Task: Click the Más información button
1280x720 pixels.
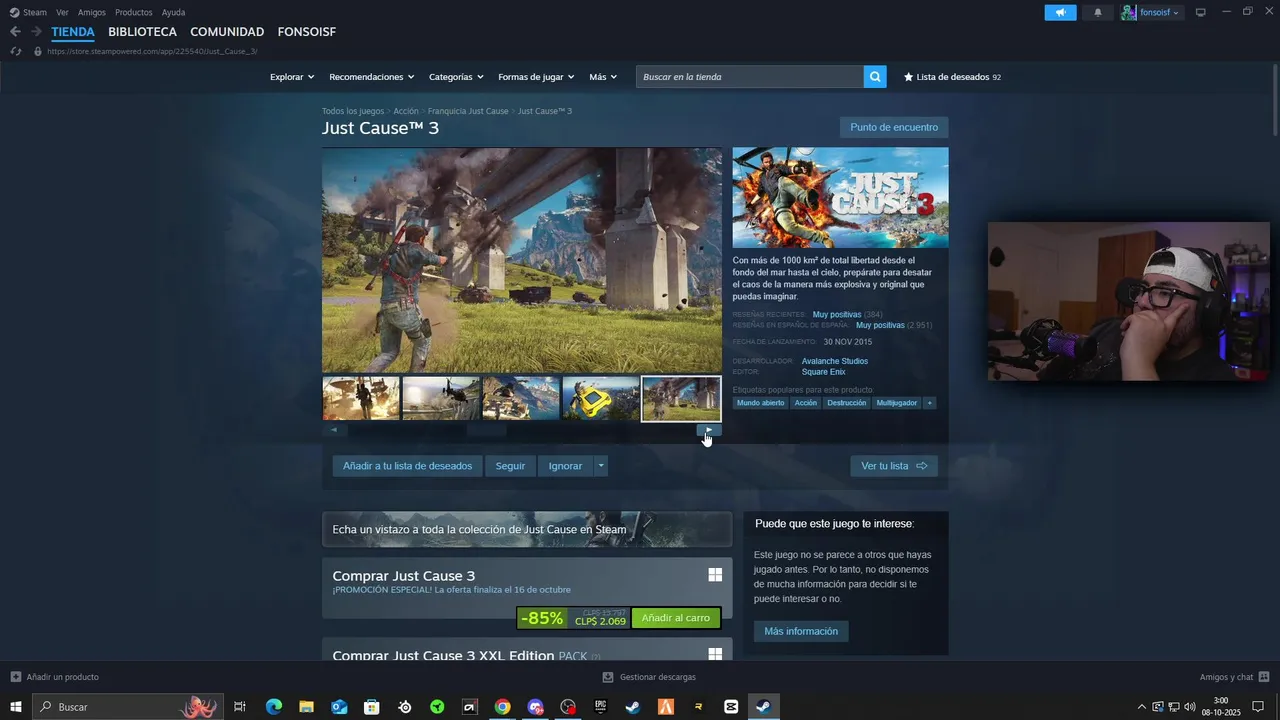Action: coord(801,631)
